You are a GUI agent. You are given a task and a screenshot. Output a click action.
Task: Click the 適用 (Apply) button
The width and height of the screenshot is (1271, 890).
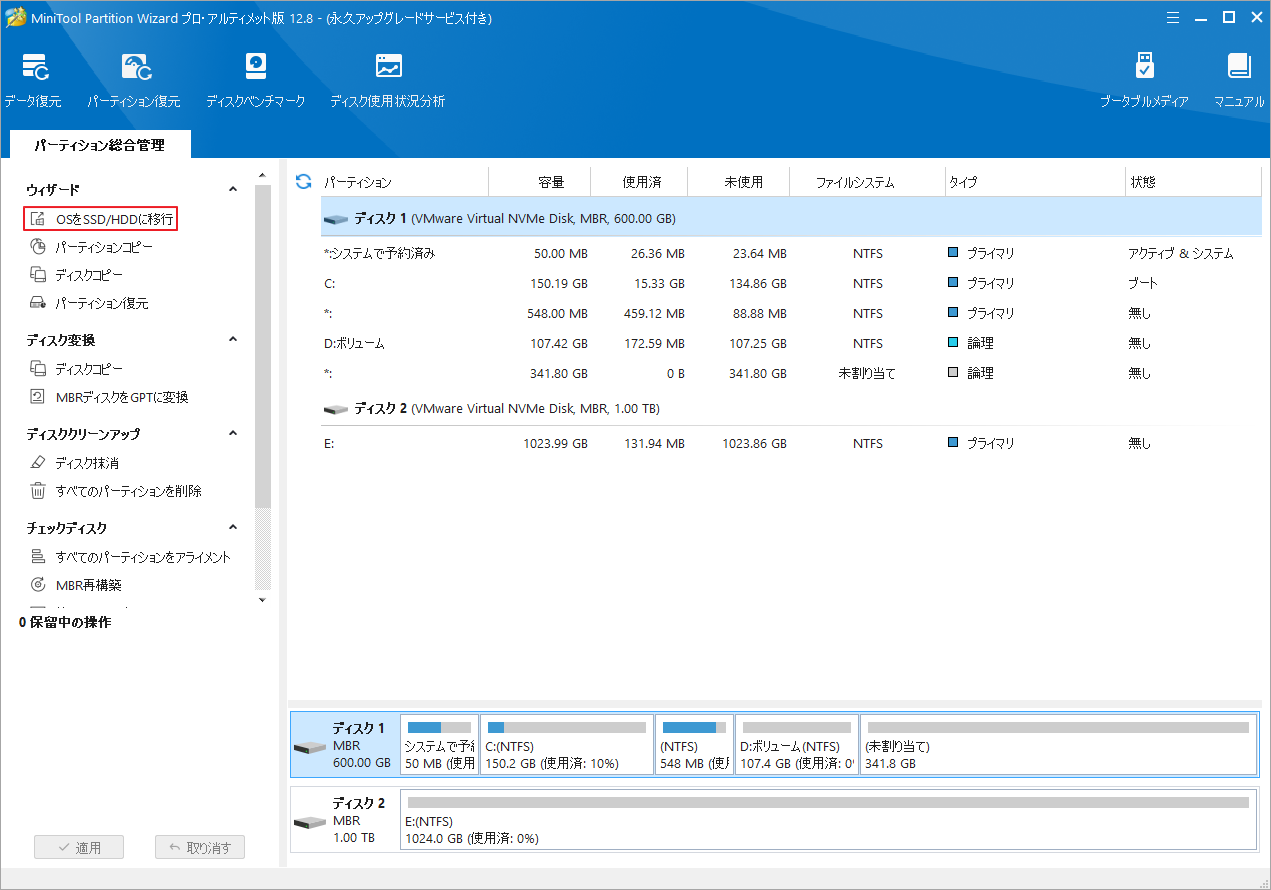pos(79,846)
